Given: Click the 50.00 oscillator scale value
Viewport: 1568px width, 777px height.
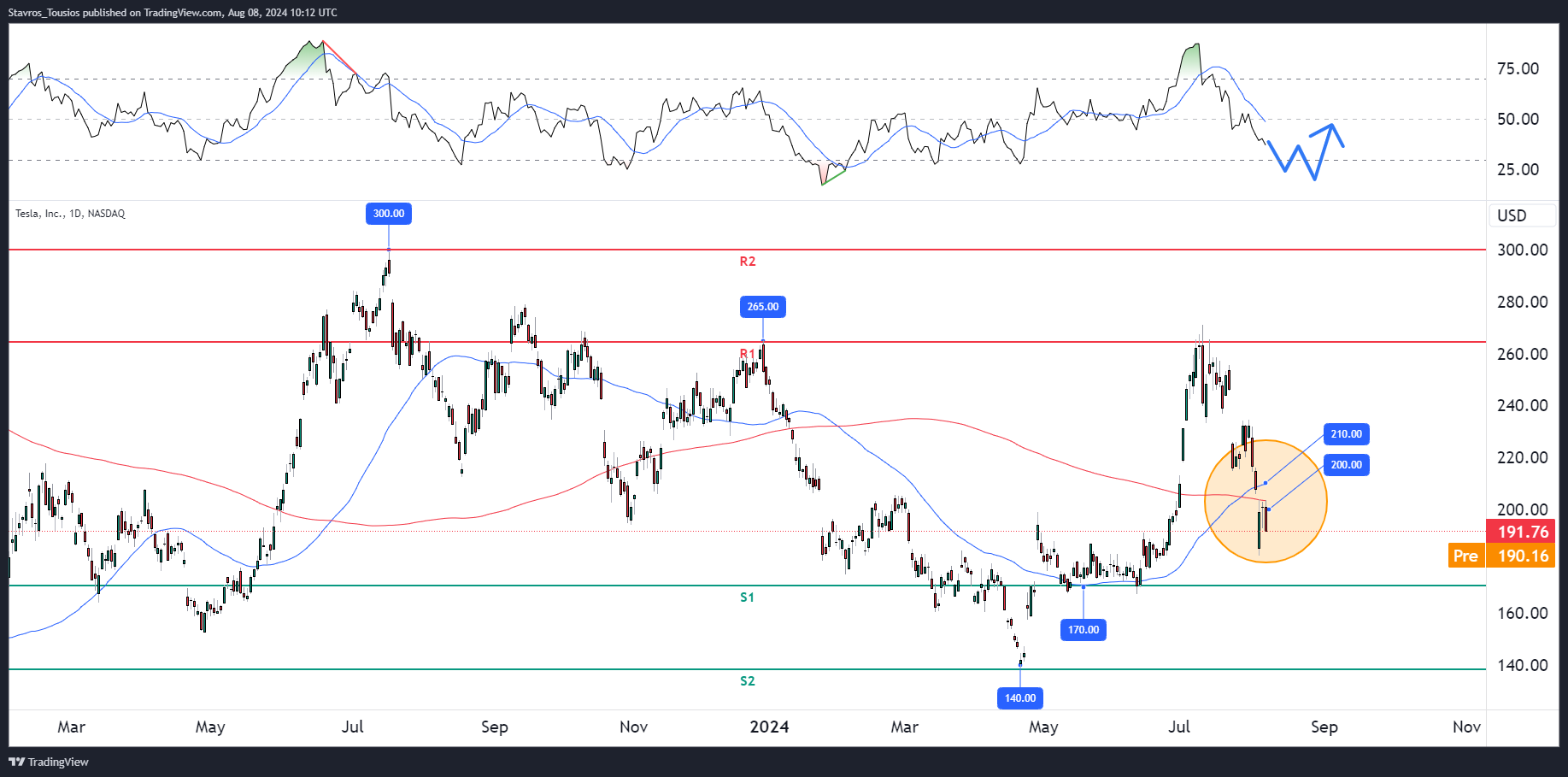Looking at the screenshot, I should pyautogui.click(x=1518, y=119).
